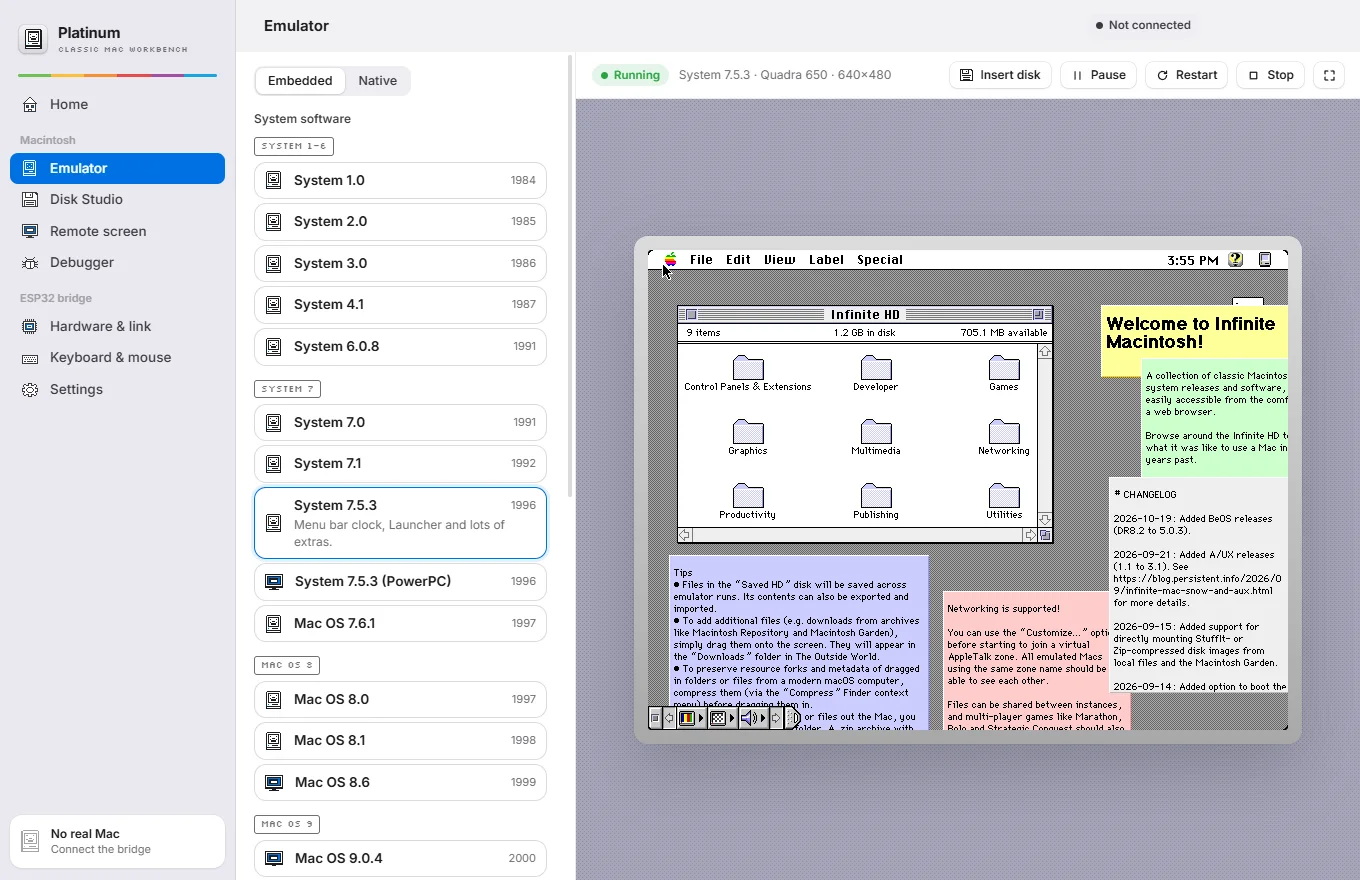Open the Help balloon menu icon
Screen dimensions: 1360x880
(x=1235, y=260)
